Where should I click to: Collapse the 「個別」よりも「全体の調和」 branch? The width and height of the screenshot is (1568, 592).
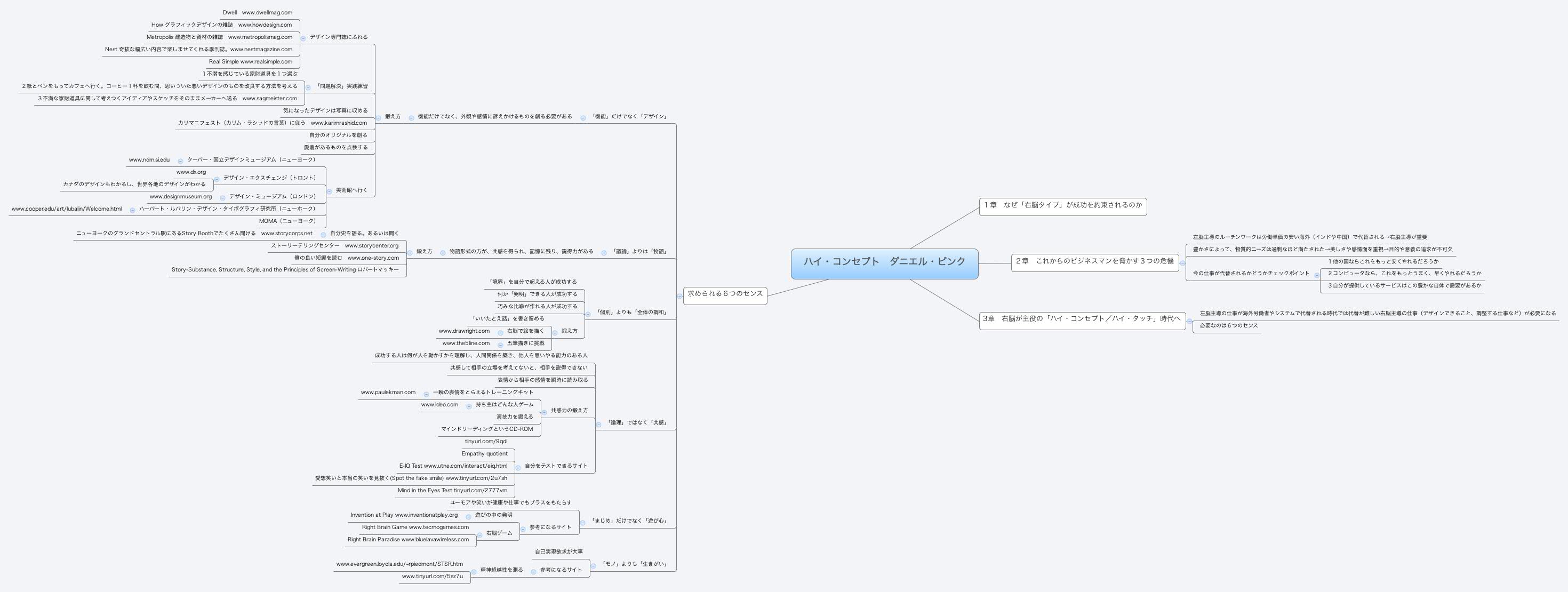point(588,314)
